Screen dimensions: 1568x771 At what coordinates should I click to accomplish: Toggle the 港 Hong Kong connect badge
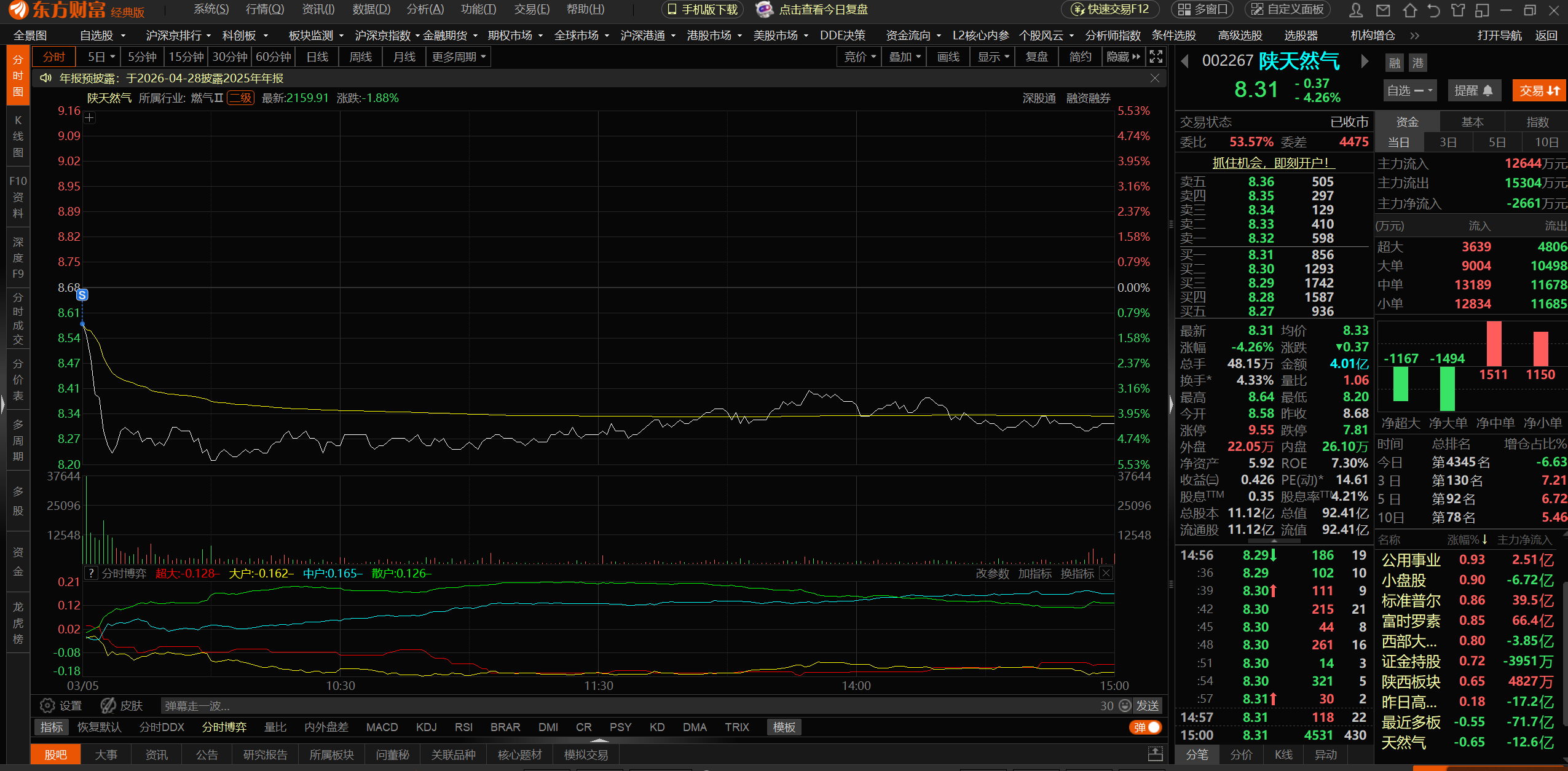click(x=1417, y=63)
